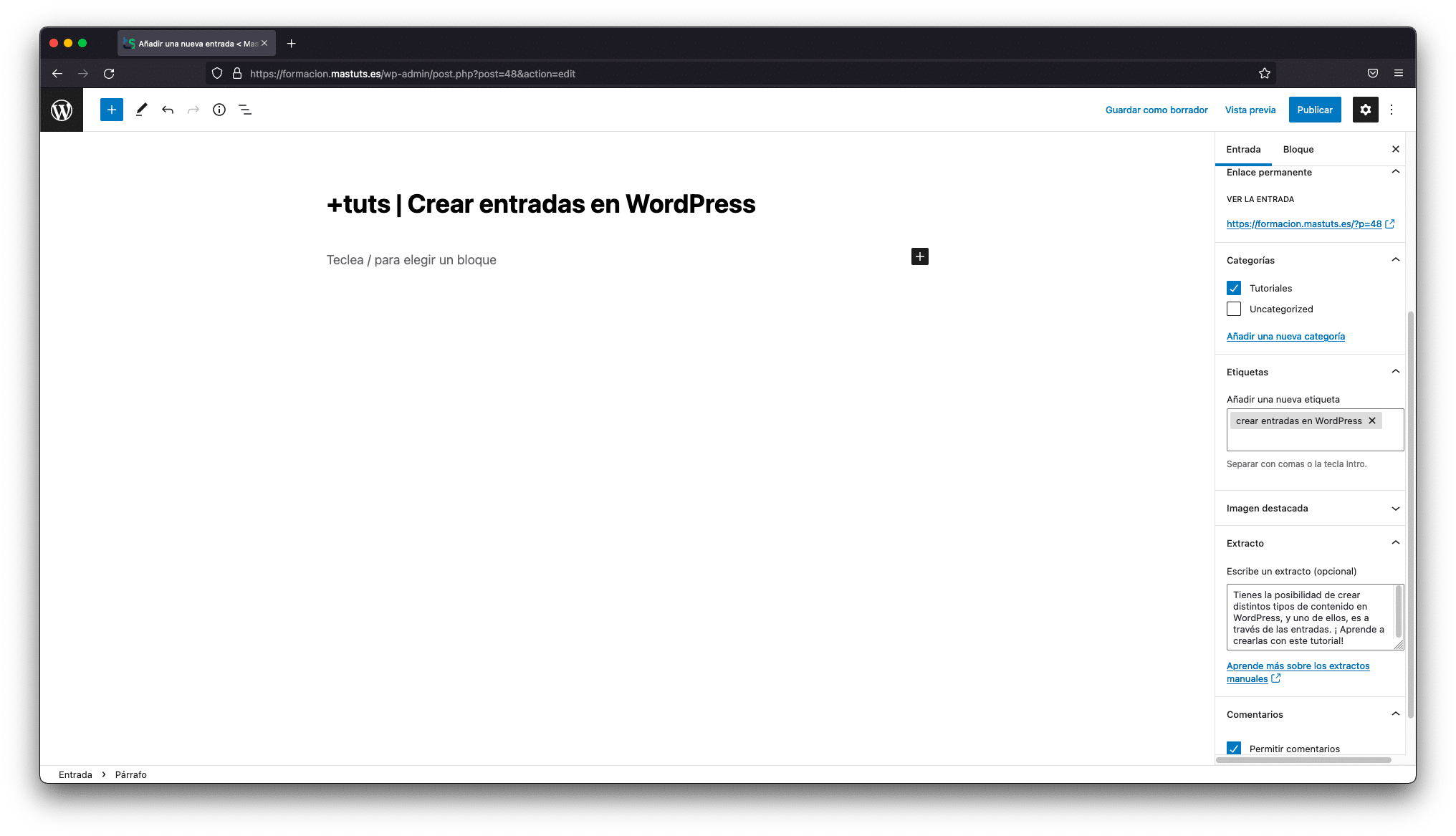Image resolution: width=1456 pixels, height=836 pixels.
Task: Click the WordPress logo icon
Action: pyautogui.click(x=62, y=110)
